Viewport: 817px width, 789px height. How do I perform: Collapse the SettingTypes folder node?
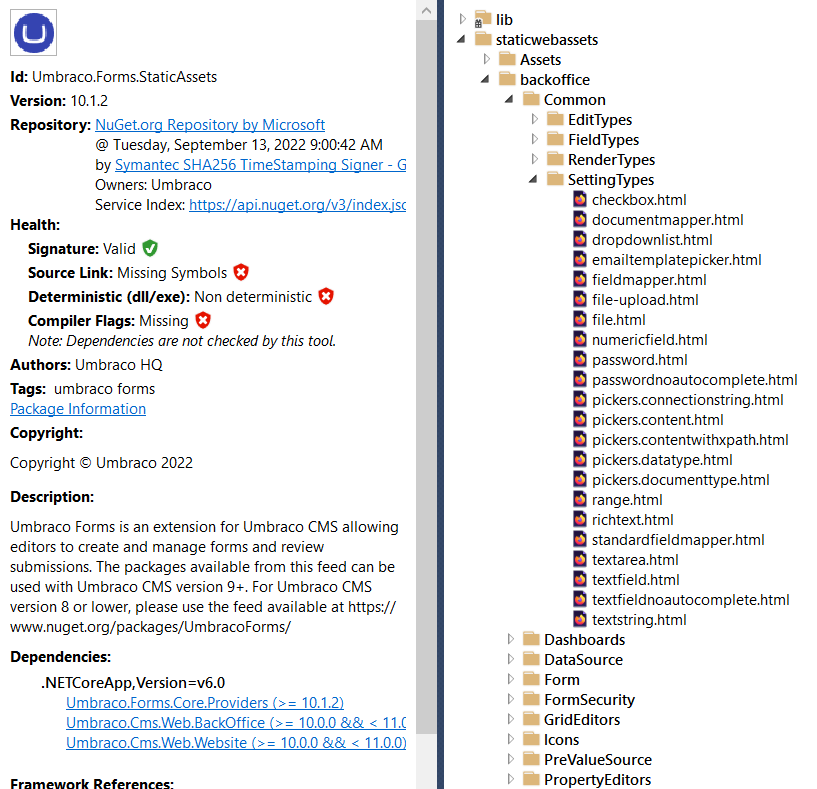pyautogui.click(x=534, y=179)
